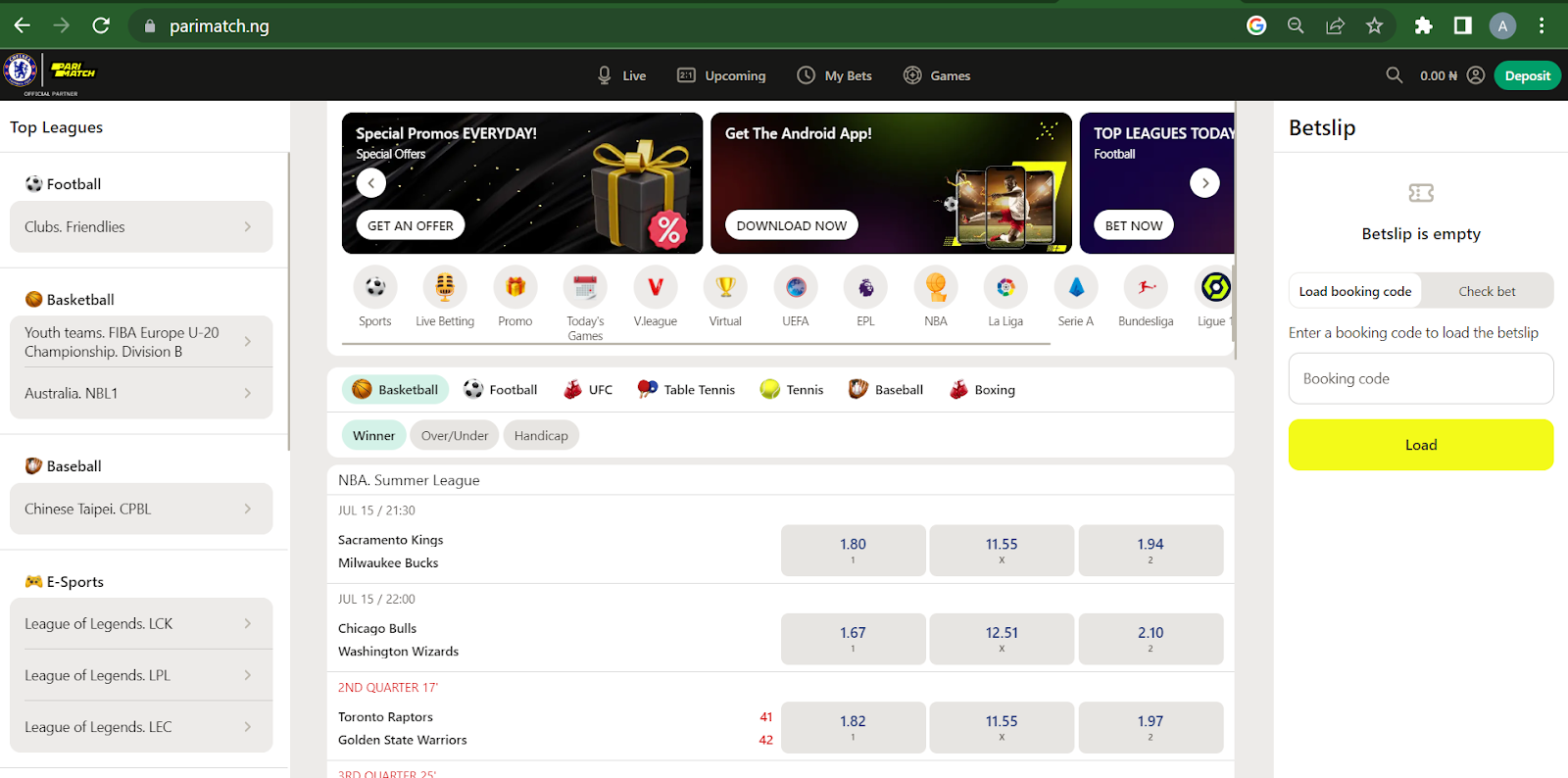Open the Virtual trophy icon
This screenshot has height=778, width=1568.
point(725,287)
